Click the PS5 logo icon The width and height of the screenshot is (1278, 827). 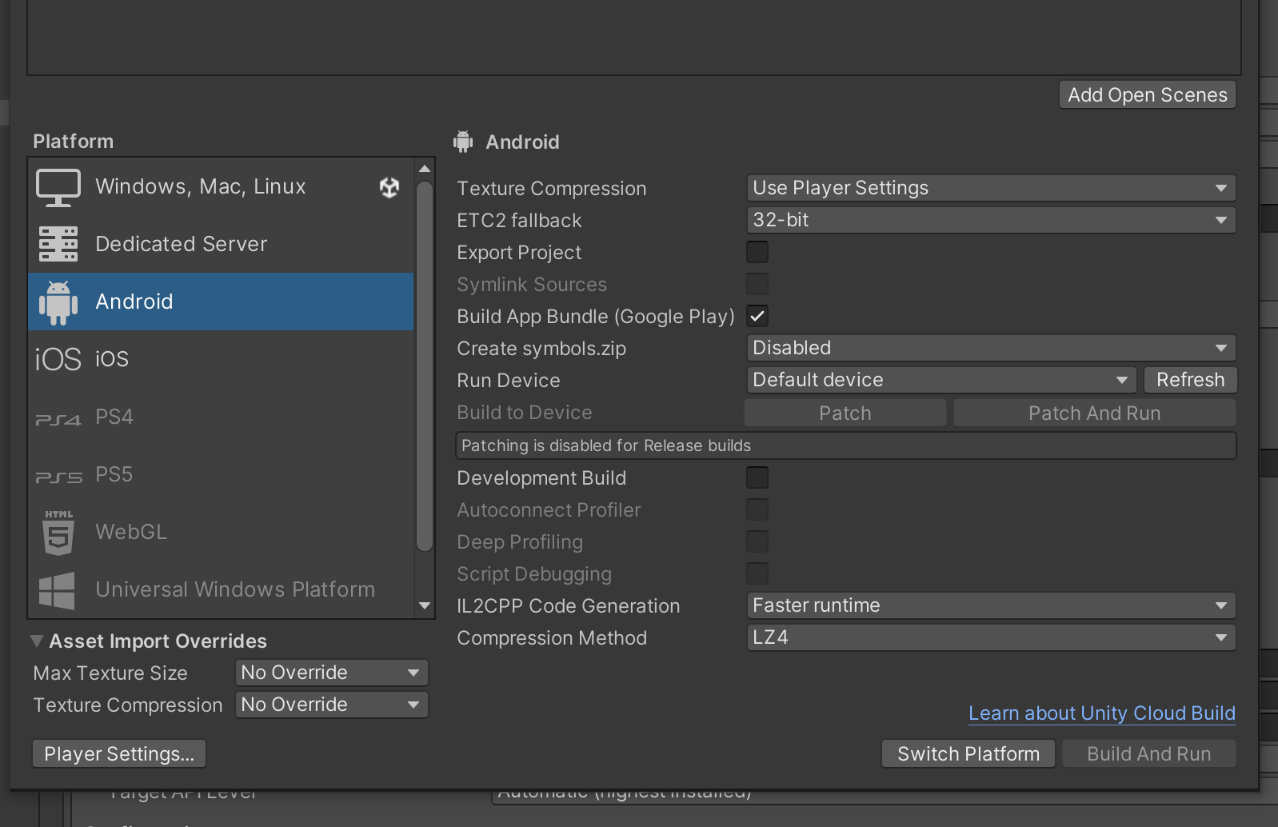pyautogui.click(x=58, y=475)
